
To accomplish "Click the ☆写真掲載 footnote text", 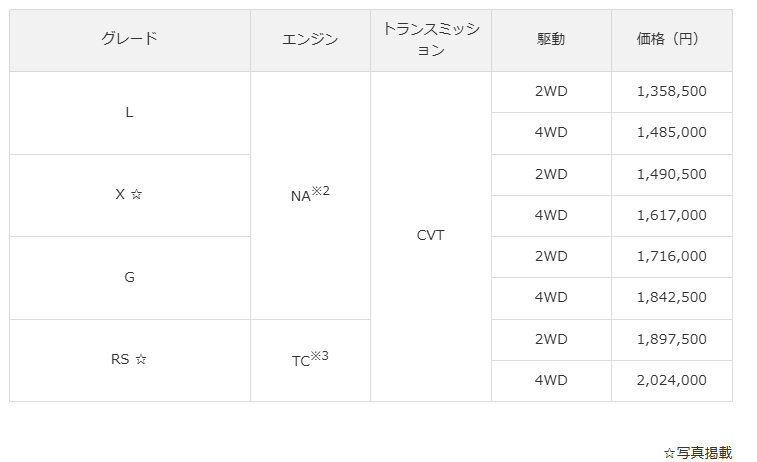I will point(697,453).
